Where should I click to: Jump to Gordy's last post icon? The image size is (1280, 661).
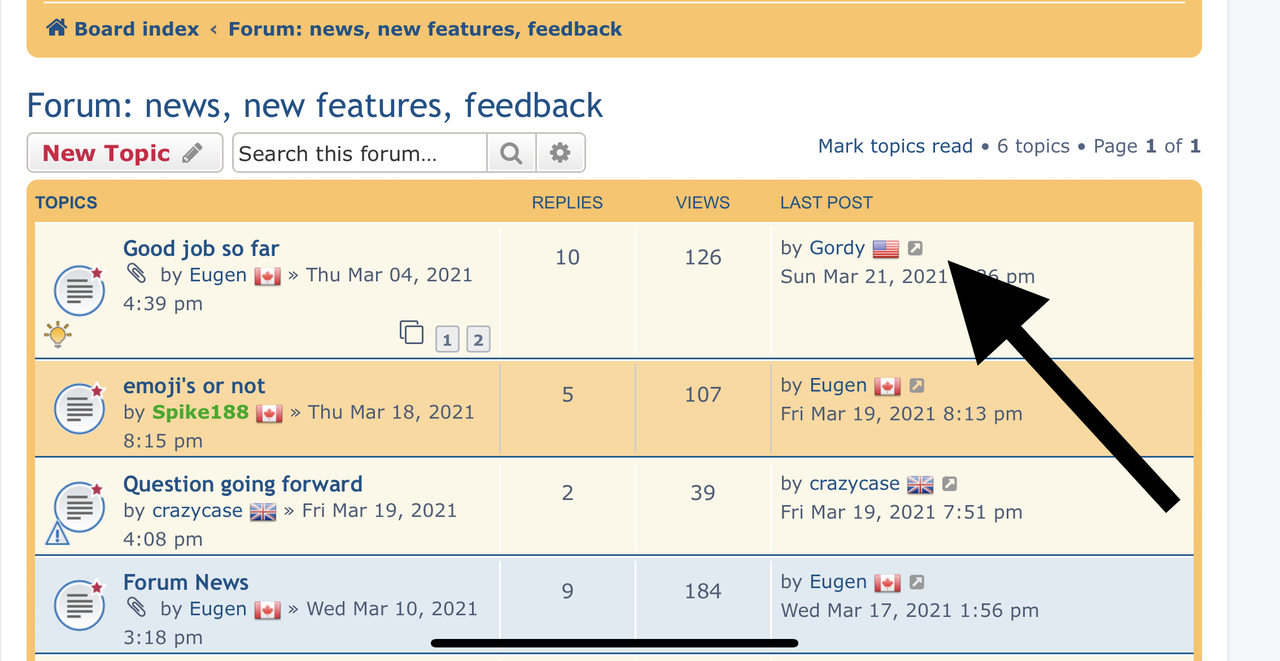[916, 248]
